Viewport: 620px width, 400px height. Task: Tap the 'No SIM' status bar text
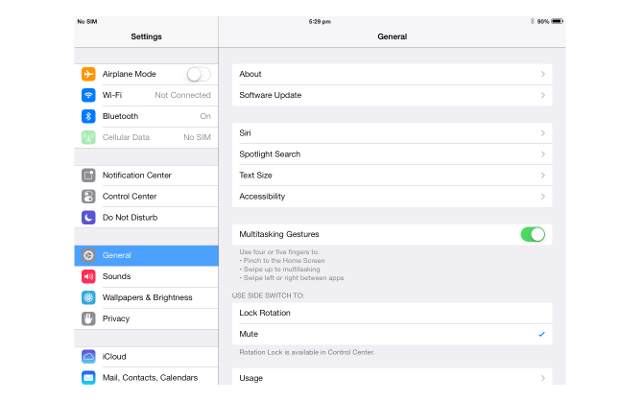(x=87, y=21)
